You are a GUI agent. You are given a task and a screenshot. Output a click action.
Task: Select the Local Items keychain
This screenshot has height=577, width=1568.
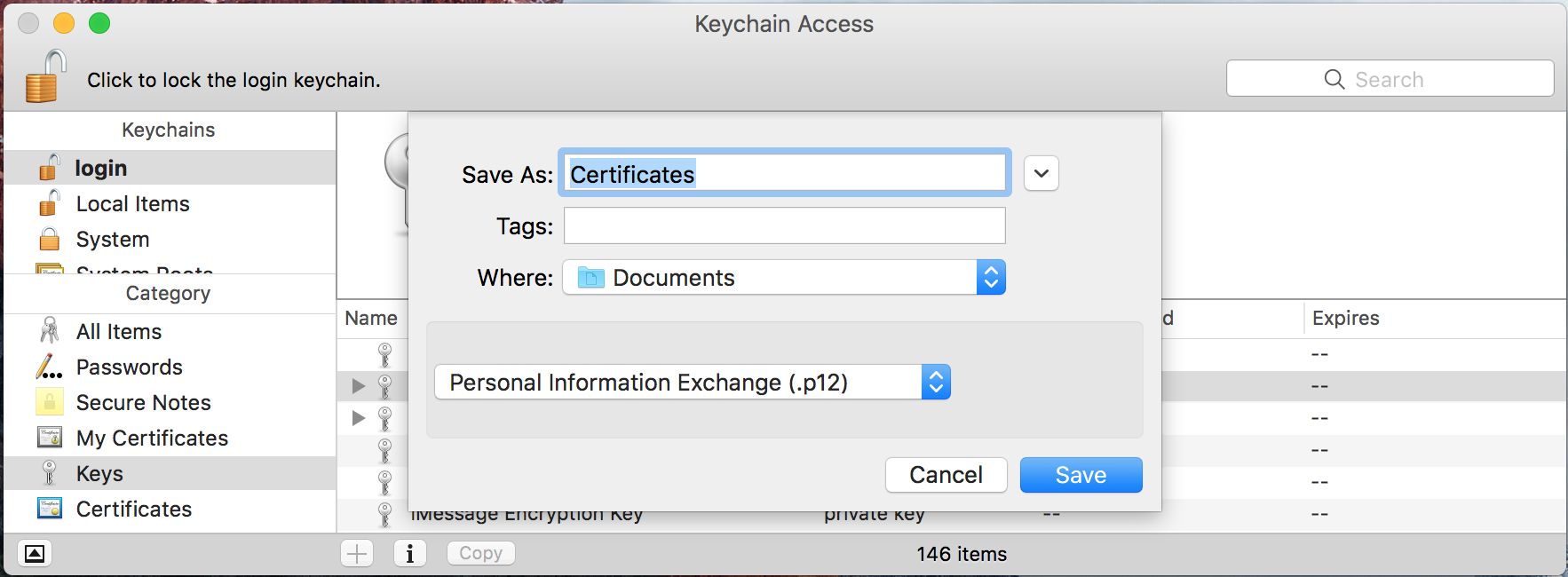click(170, 203)
